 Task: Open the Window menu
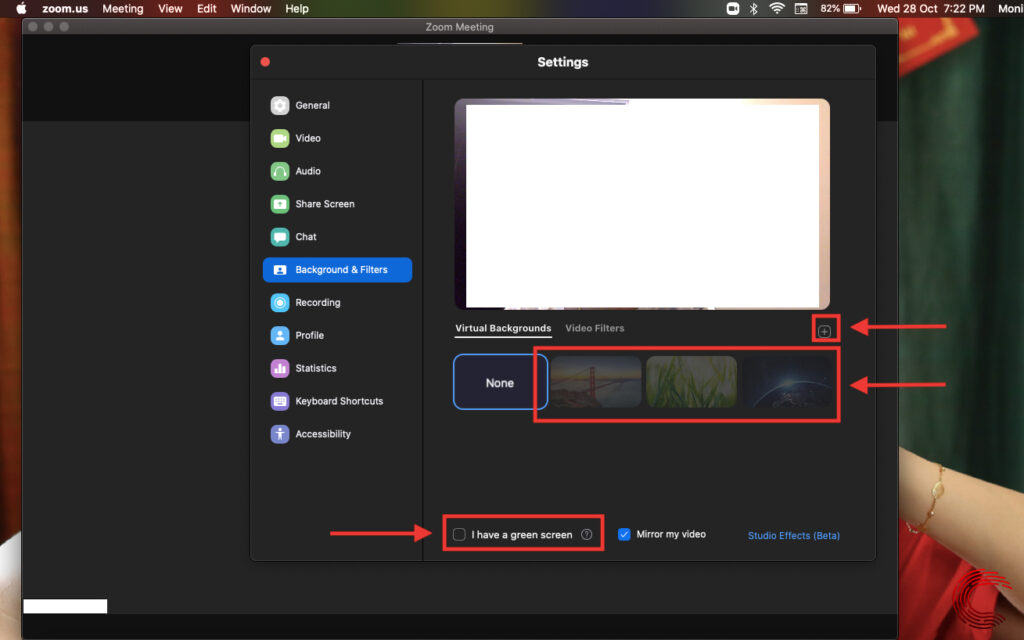(x=250, y=8)
